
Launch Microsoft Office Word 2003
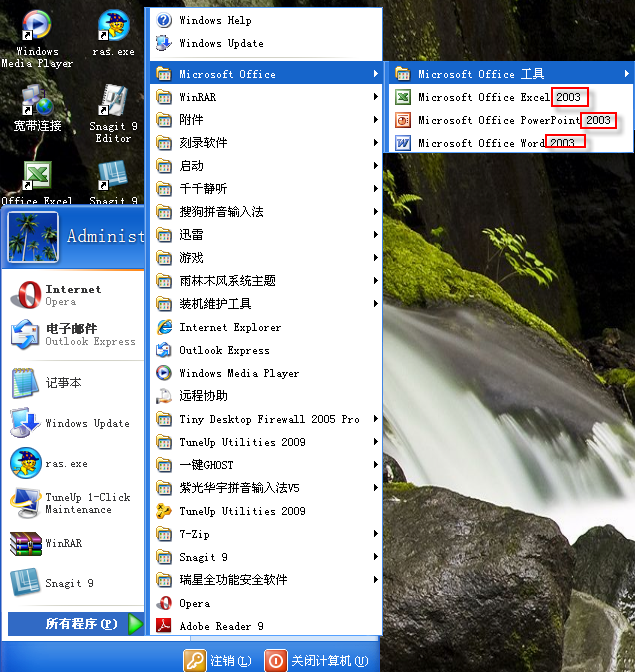tap(511, 143)
